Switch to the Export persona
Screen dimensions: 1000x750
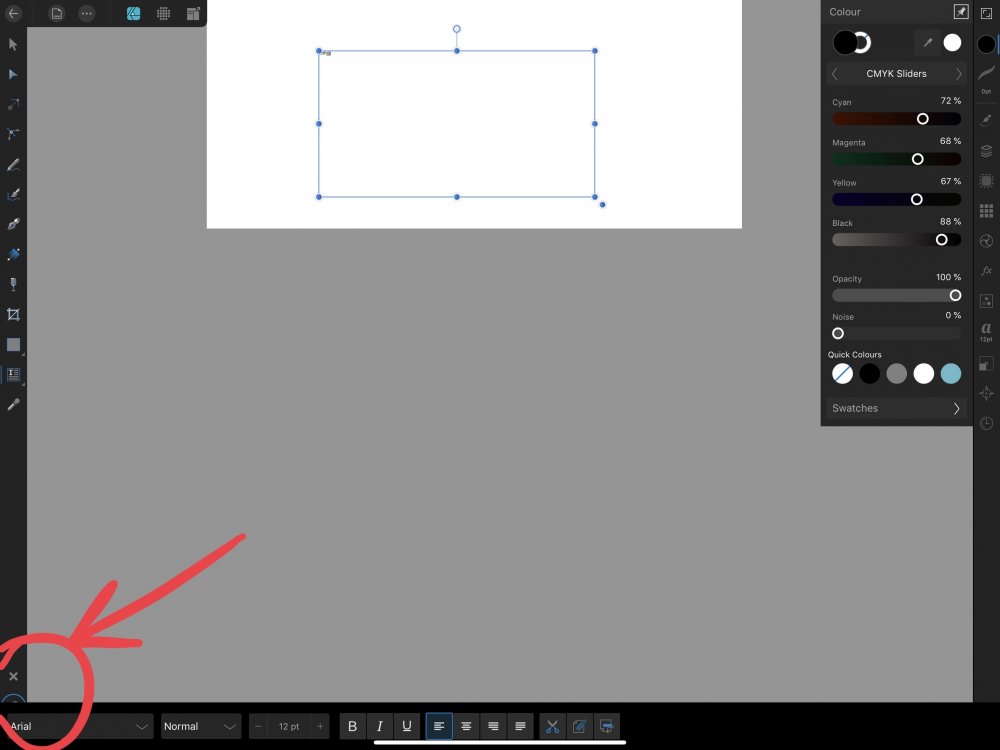(x=193, y=13)
